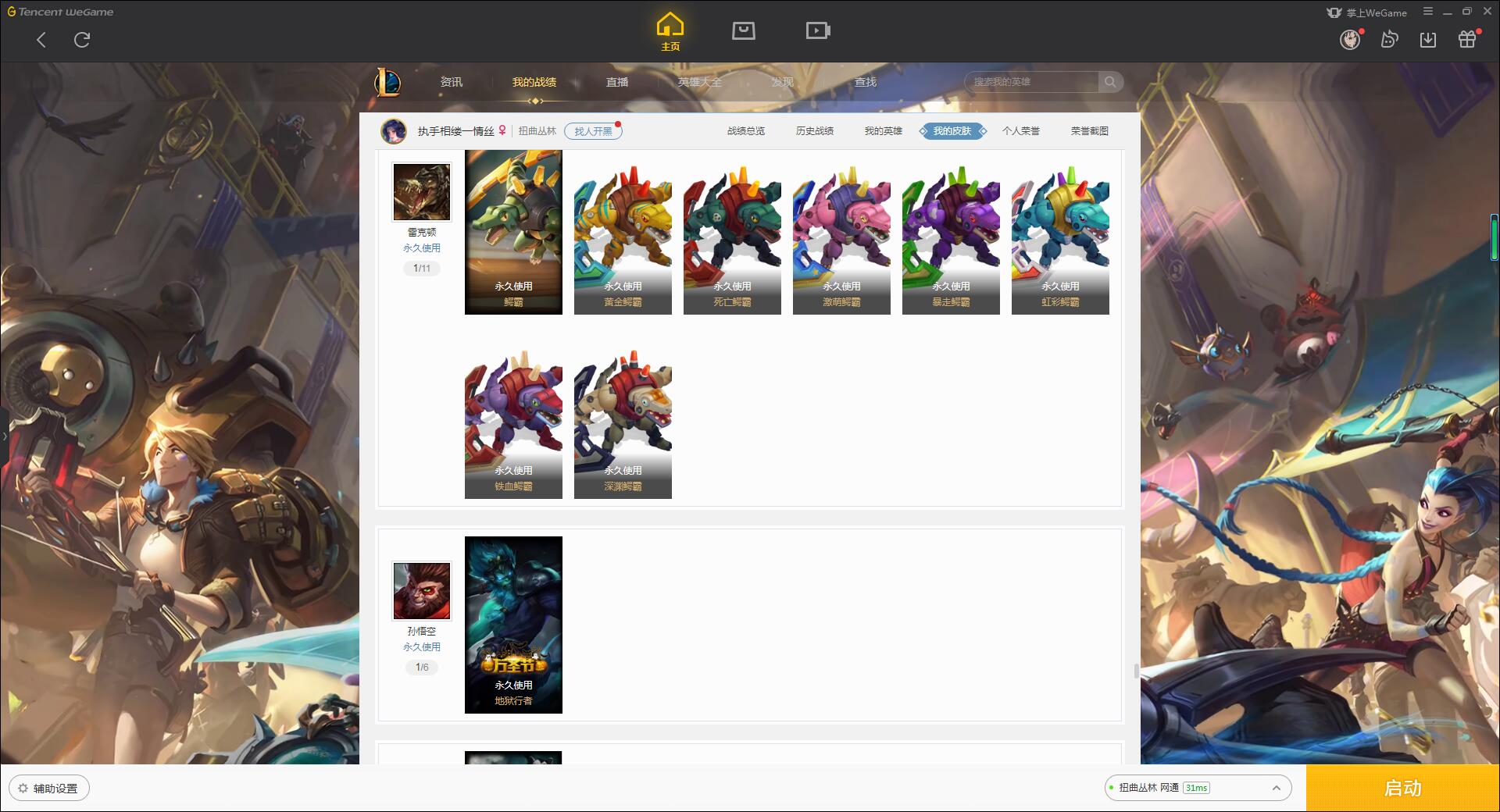The image size is (1500, 812).
Task: Open the 历史战绩 sub-tab
Action: (815, 131)
